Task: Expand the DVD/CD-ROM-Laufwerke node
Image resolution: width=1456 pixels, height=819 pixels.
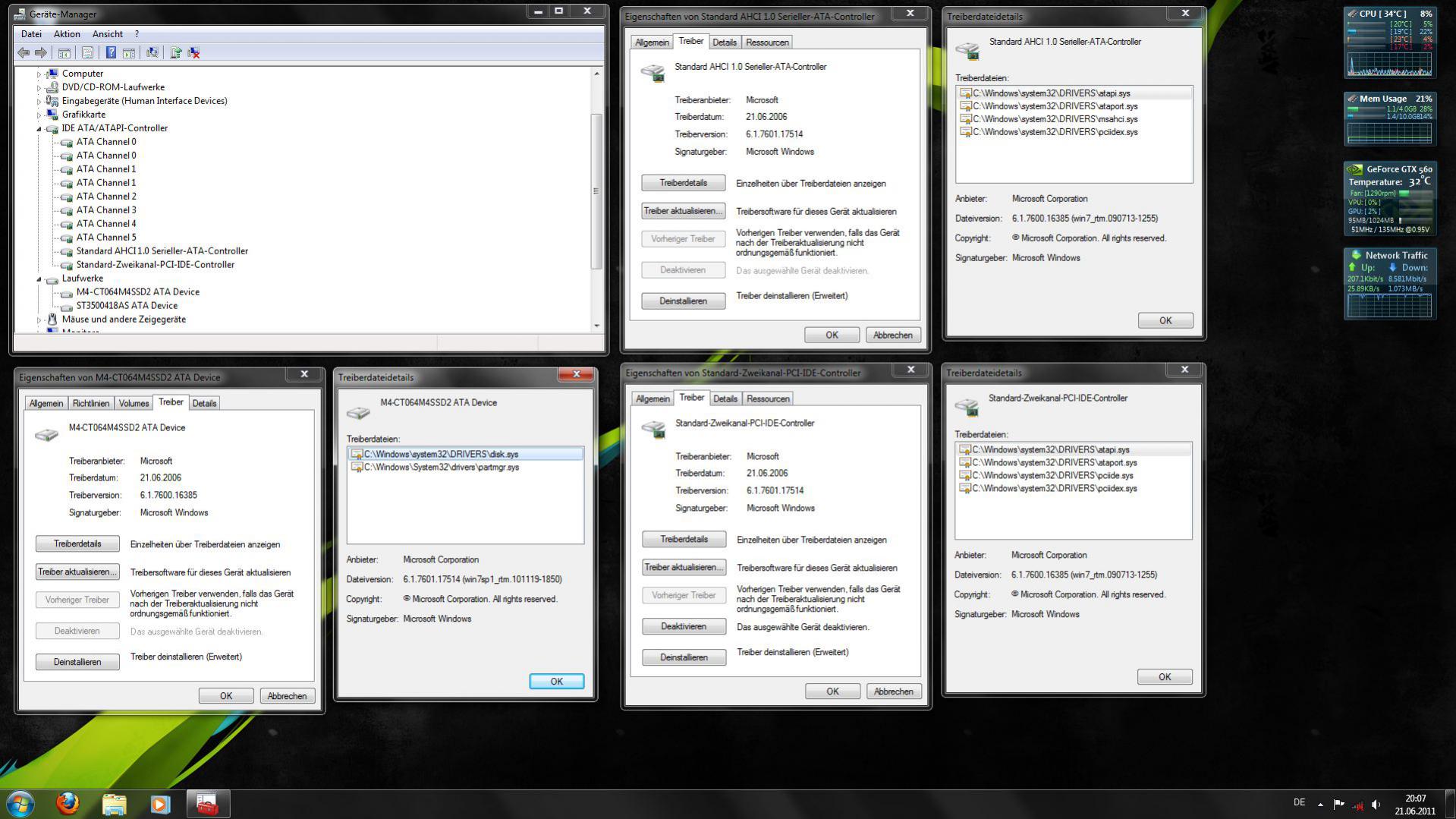Action: 39,88
